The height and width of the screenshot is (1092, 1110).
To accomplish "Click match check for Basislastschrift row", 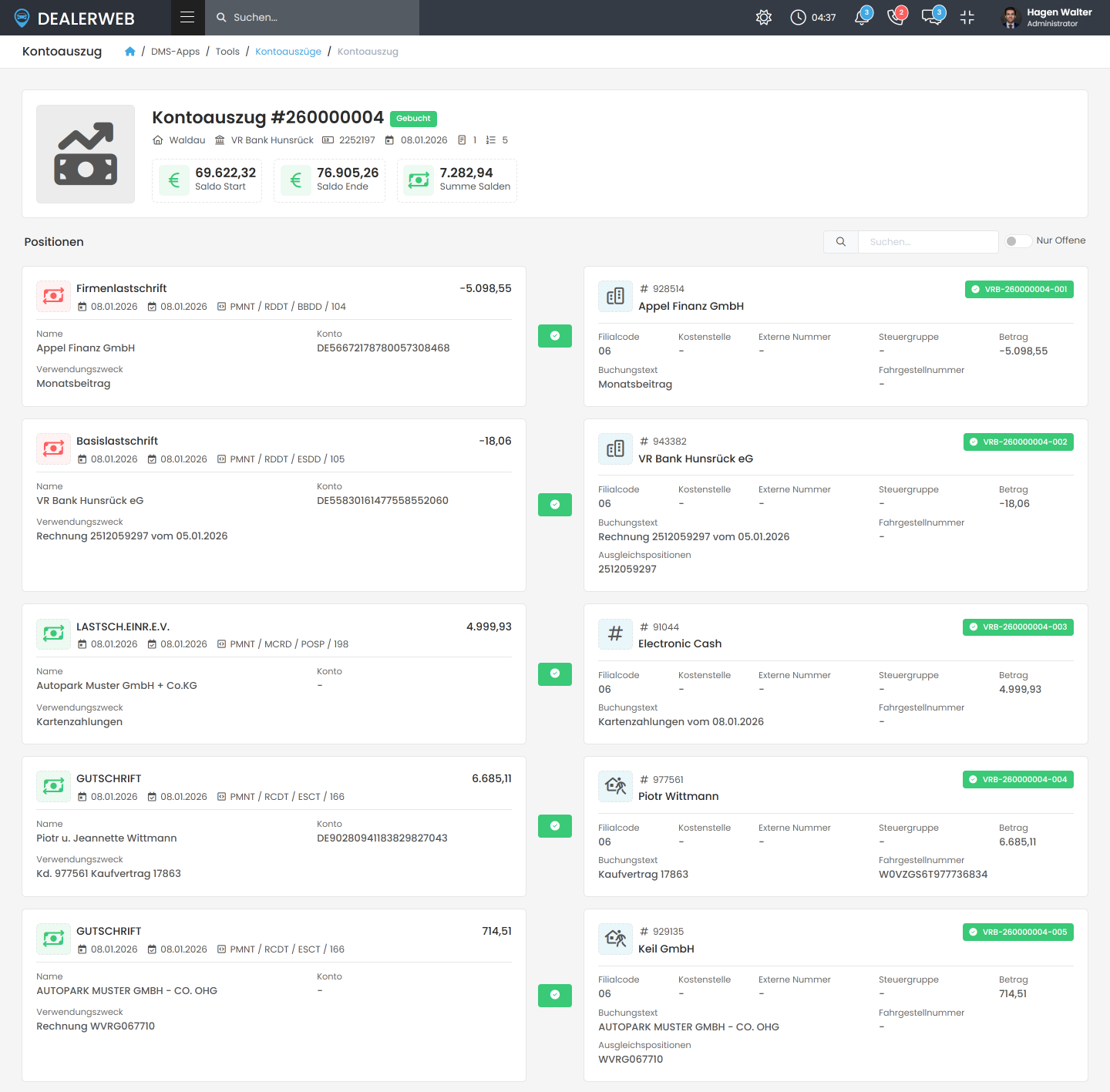I will [555, 505].
